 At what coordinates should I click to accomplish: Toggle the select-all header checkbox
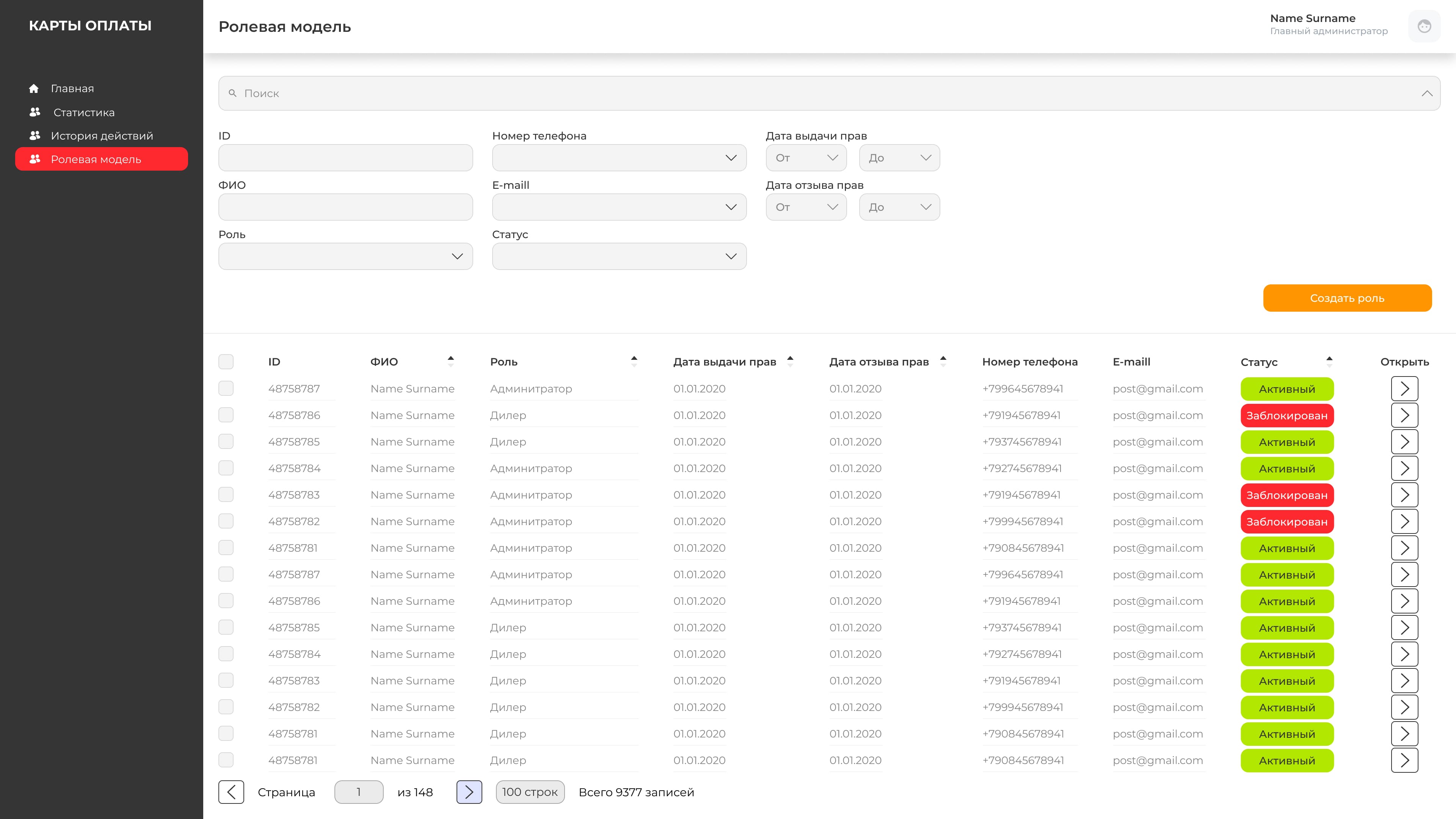pos(226,362)
